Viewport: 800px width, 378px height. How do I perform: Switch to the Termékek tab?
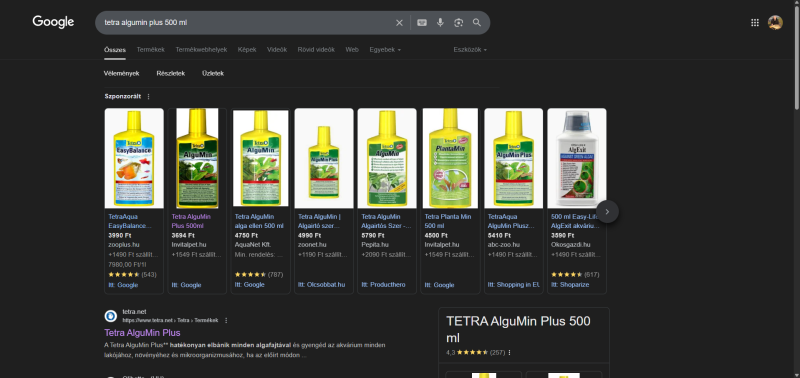(151, 49)
